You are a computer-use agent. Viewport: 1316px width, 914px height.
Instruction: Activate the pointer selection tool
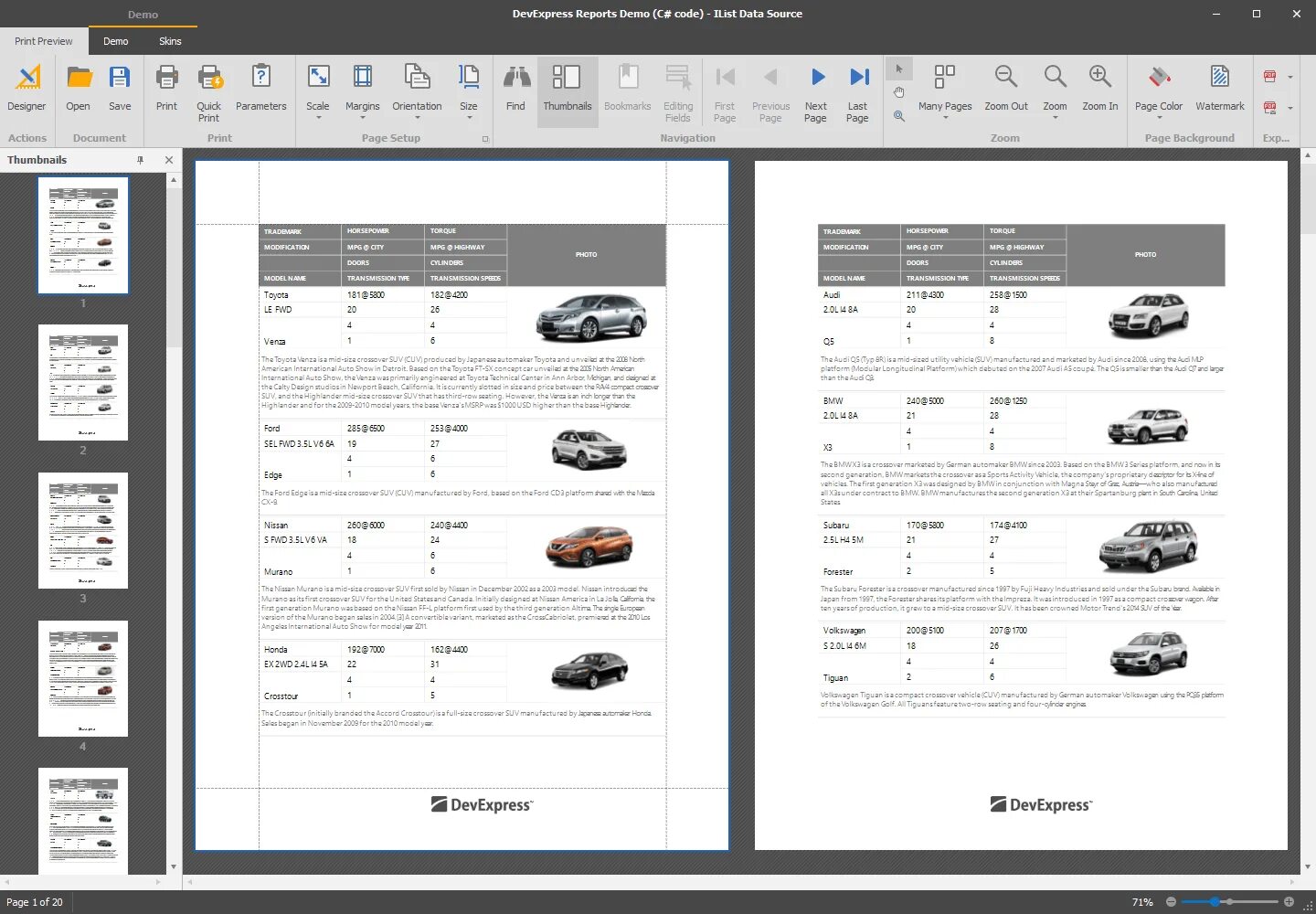pos(899,69)
